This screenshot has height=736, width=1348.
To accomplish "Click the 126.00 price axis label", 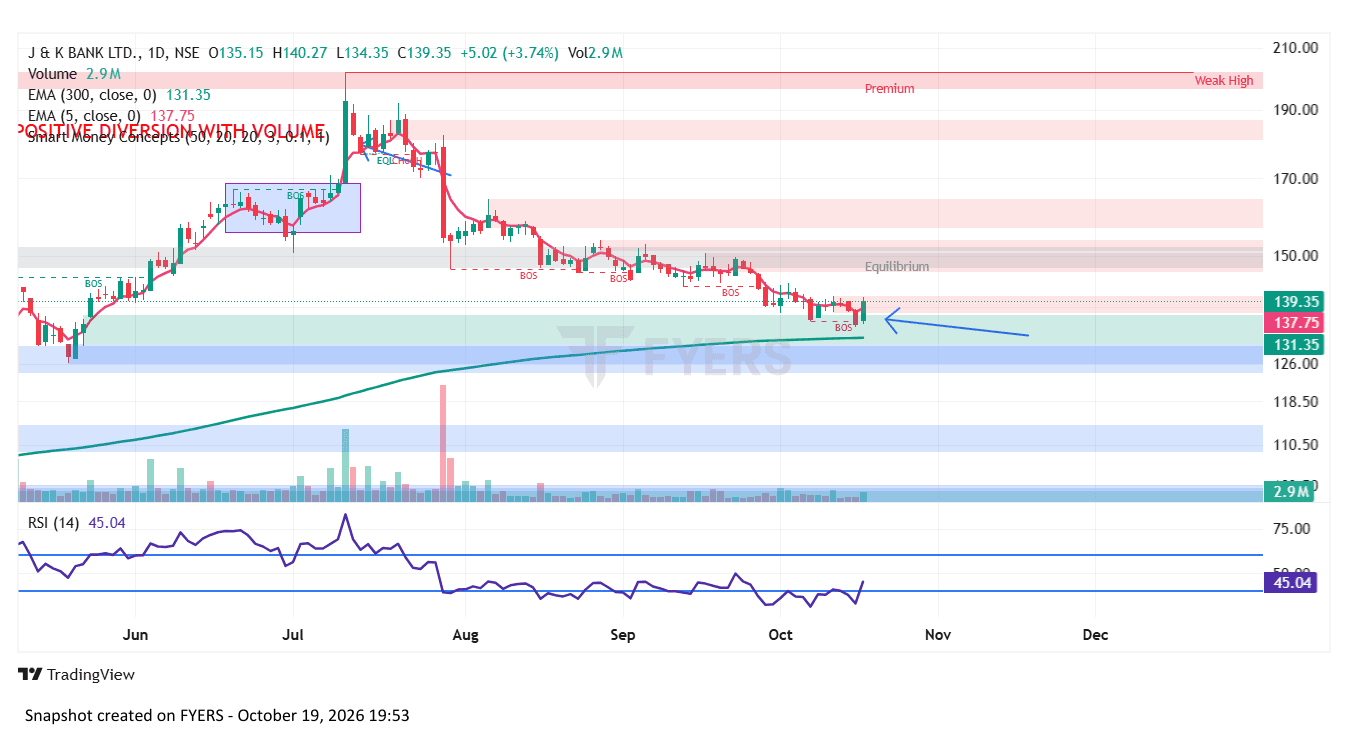I will (1297, 364).
